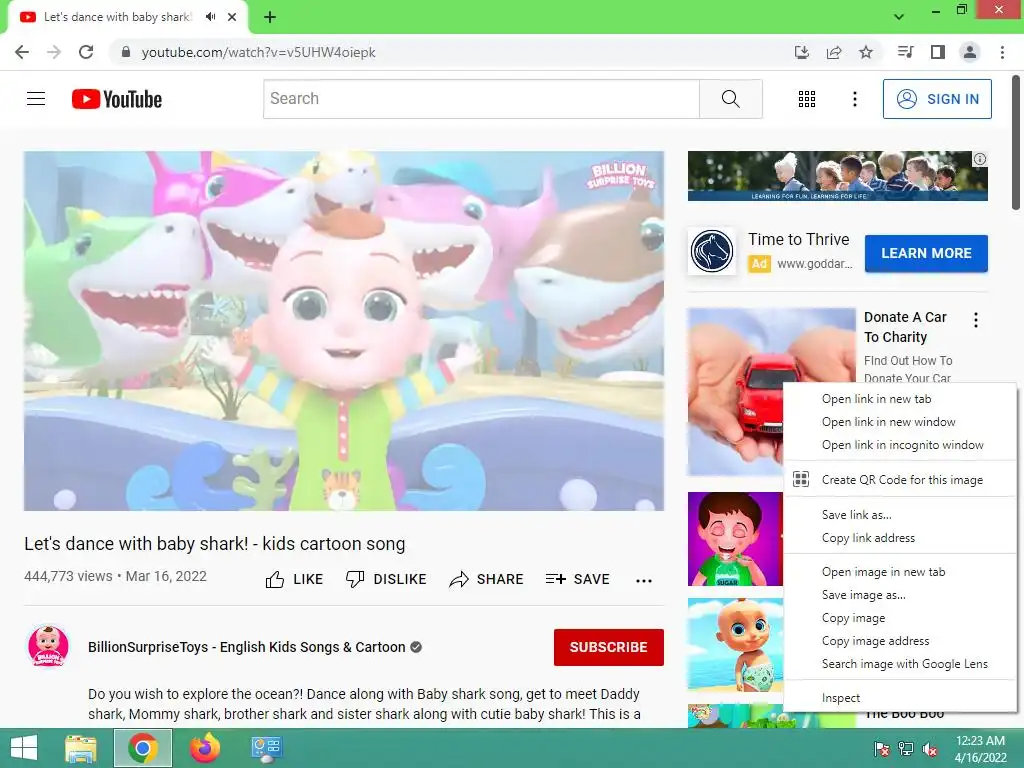
Task: Toggle the Chrome side panel icon
Action: pos(938,52)
